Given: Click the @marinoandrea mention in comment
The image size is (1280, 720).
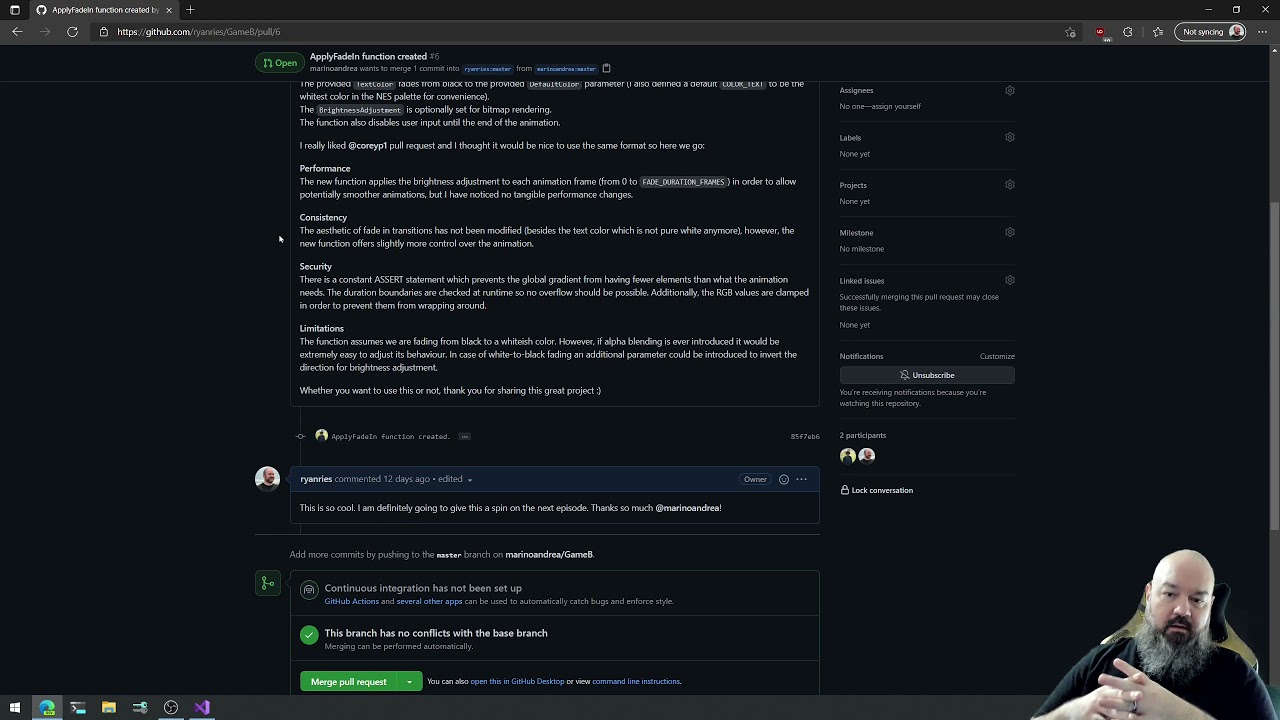Looking at the screenshot, I should pyautogui.click(x=688, y=508).
